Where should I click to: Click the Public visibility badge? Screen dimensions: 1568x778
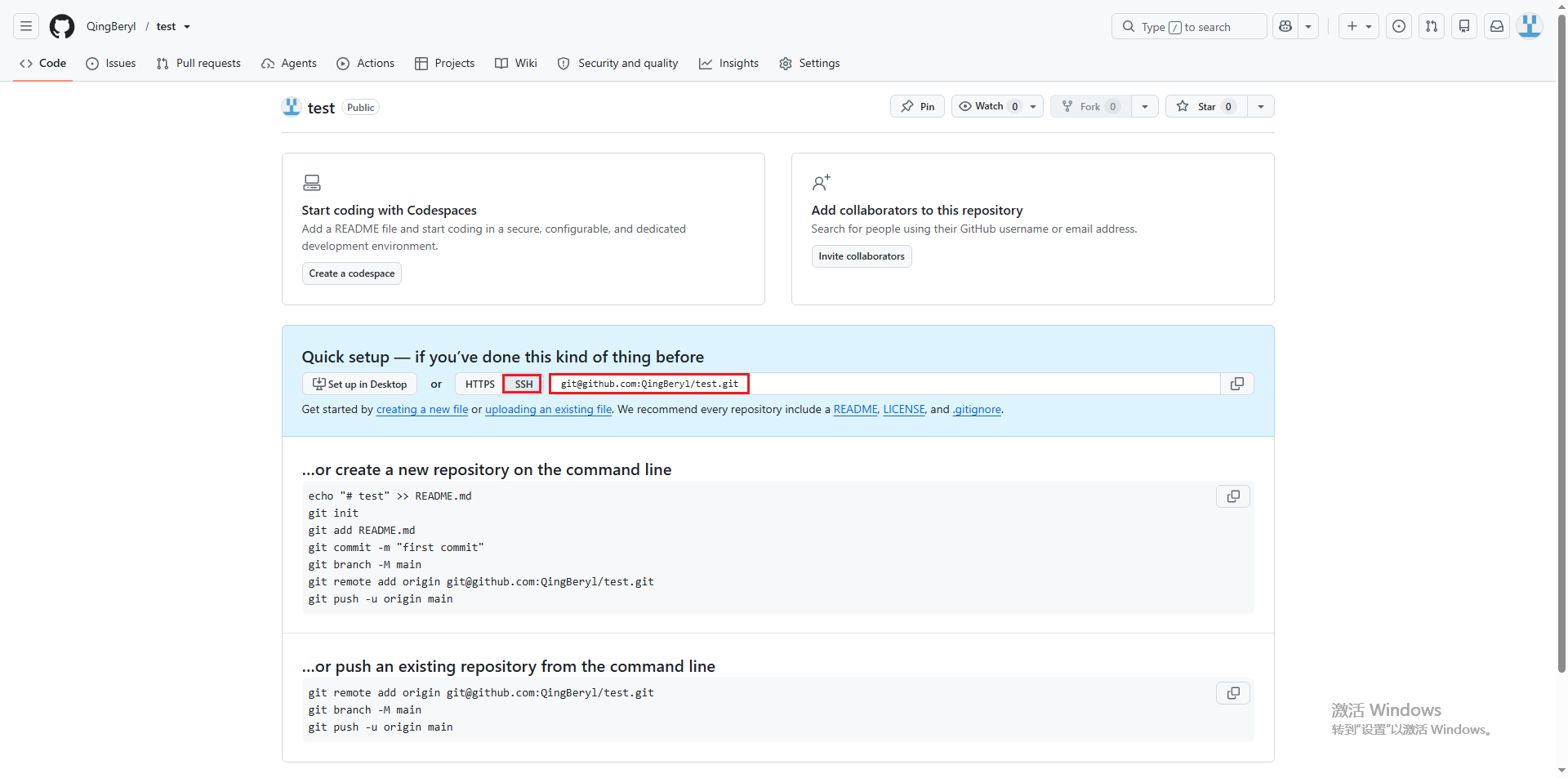point(360,107)
